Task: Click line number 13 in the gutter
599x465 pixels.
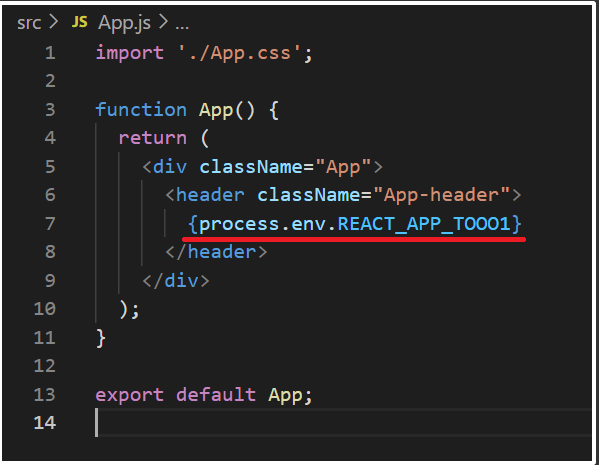Action: click(x=45, y=395)
